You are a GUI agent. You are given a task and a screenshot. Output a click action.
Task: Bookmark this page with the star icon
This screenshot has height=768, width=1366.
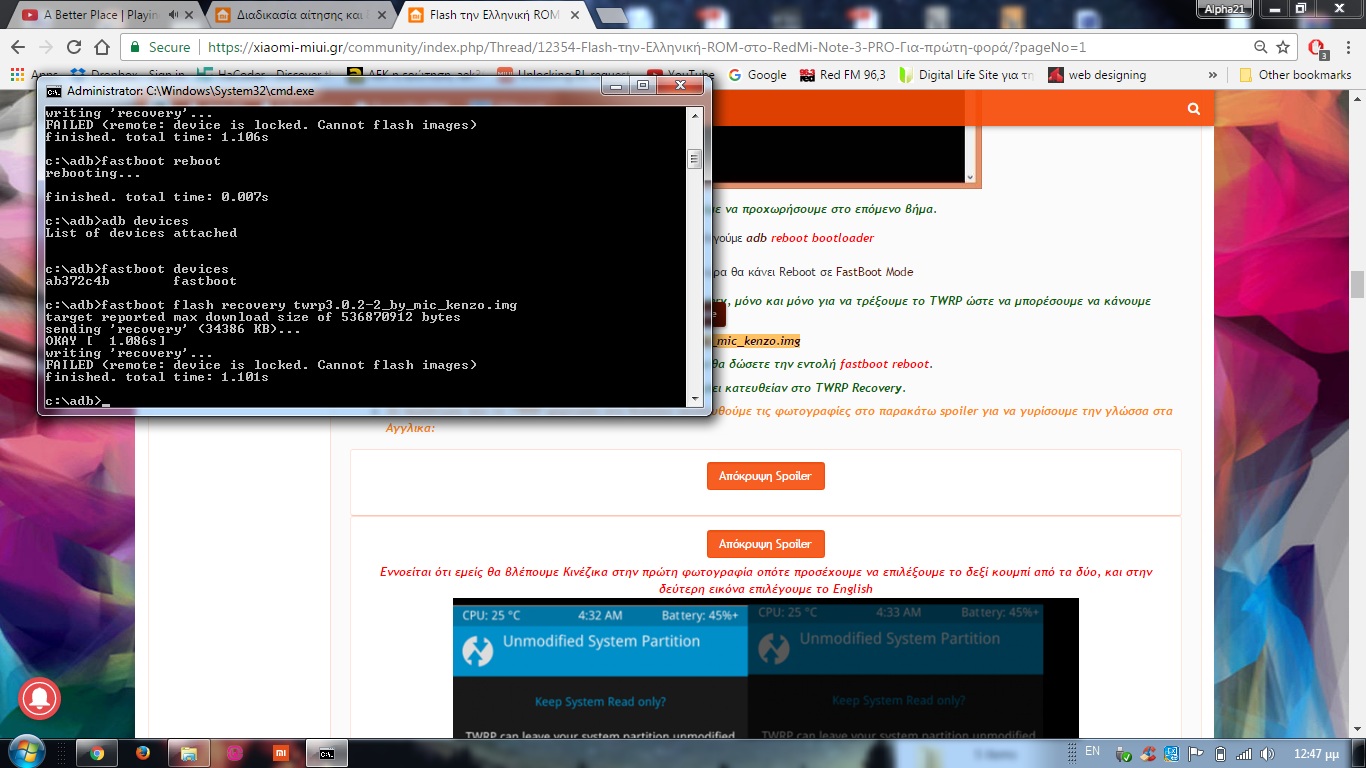click(x=1283, y=47)
